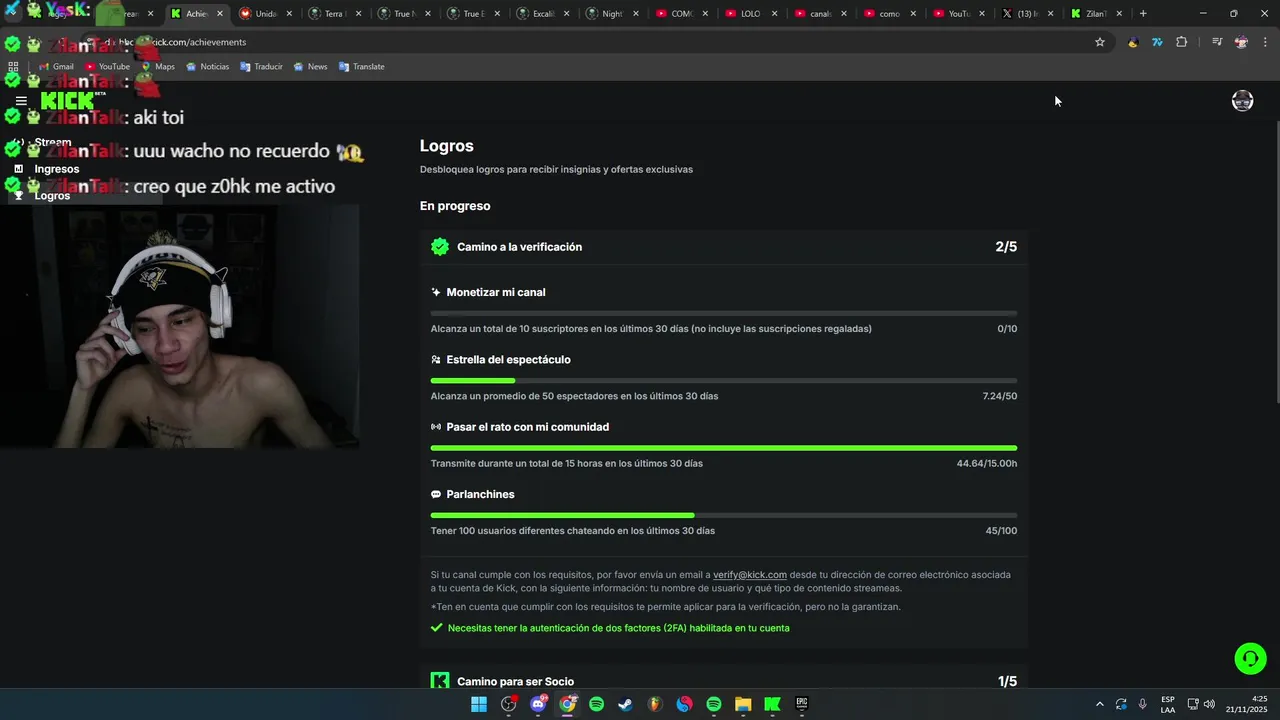Open the Kick app in taskbar
This screenshot has height=720, width=1280.
click(772, 704)
